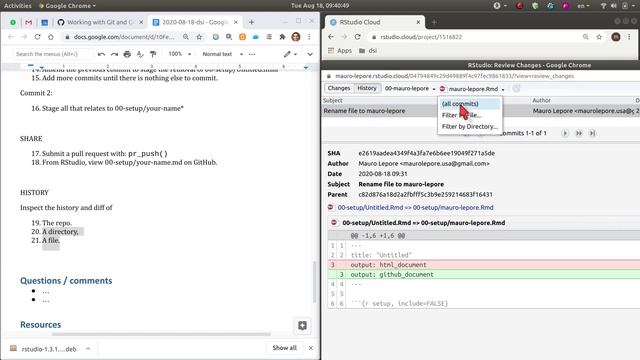Open Chrome menu in RStudio Cloud window
The width and height of the screenshot is (640, 360).
click(629, 37)
